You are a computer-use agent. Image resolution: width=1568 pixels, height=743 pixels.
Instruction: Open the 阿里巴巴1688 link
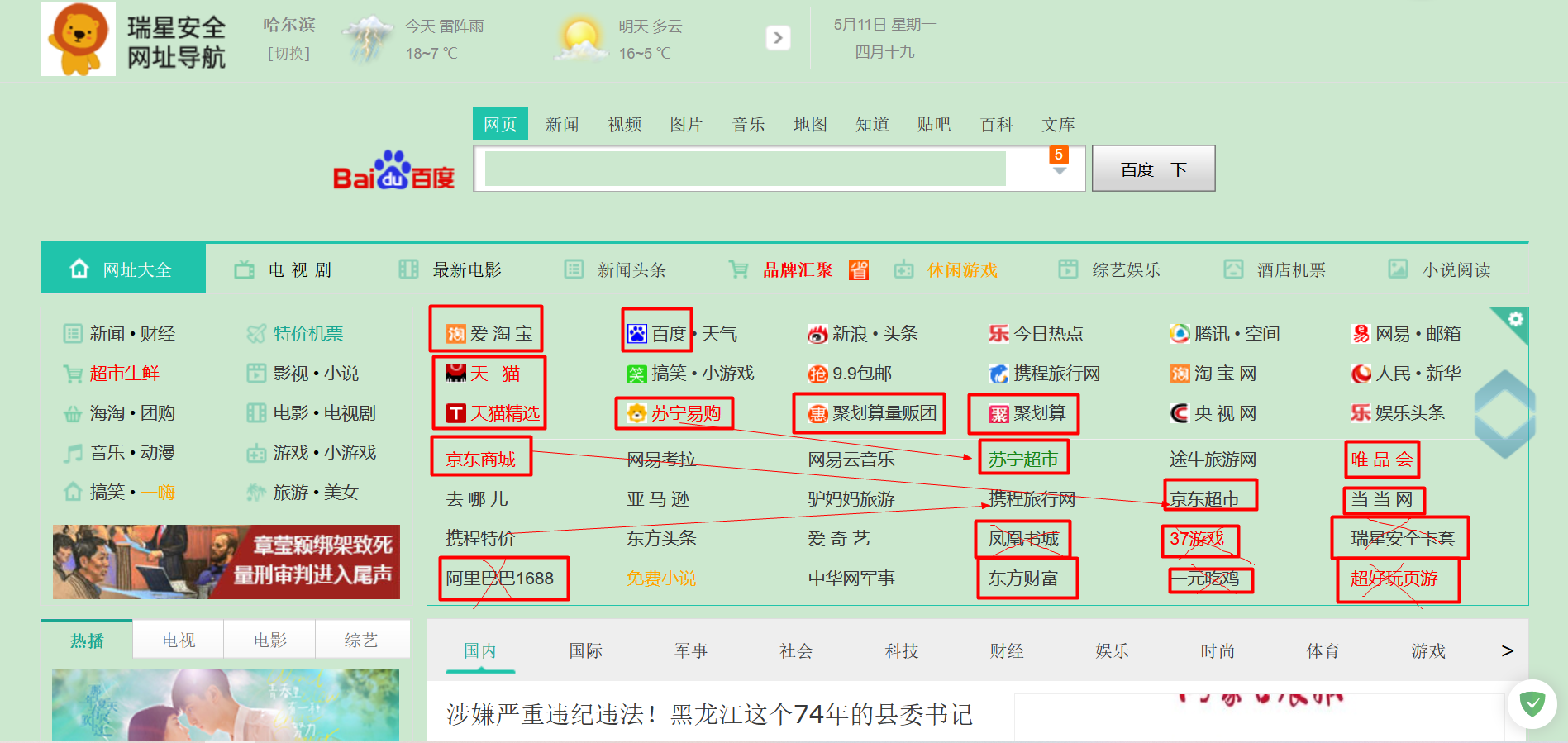tap(500, 578)
